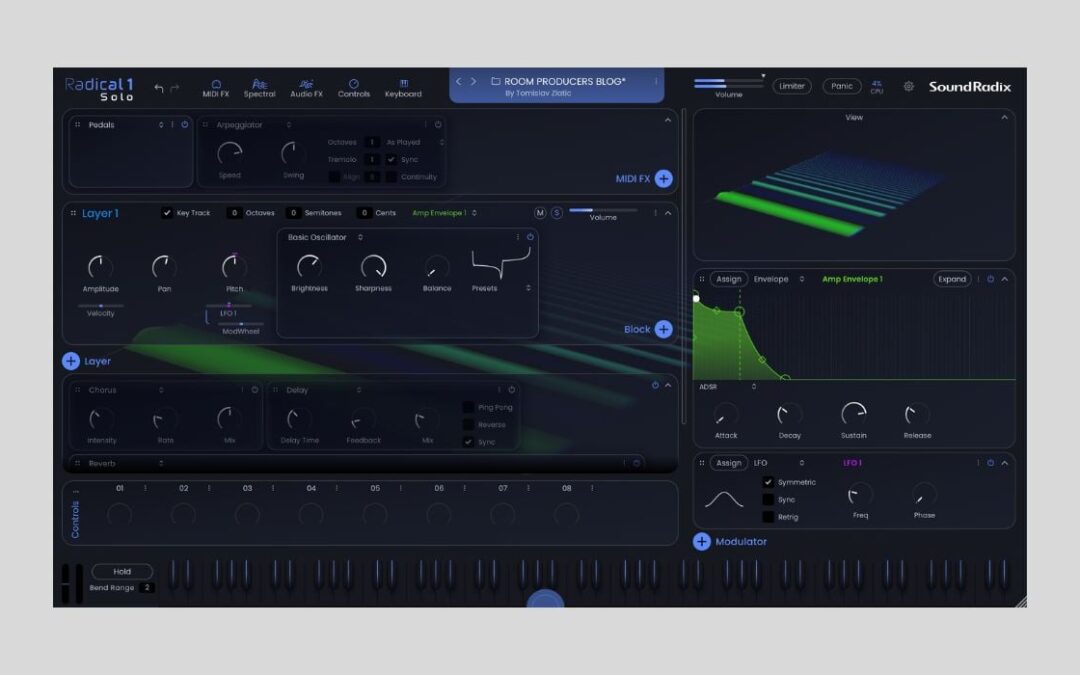Go to the previous preset with the left arrow
Screen dimensions: 1080x675
tap(458, 81)
